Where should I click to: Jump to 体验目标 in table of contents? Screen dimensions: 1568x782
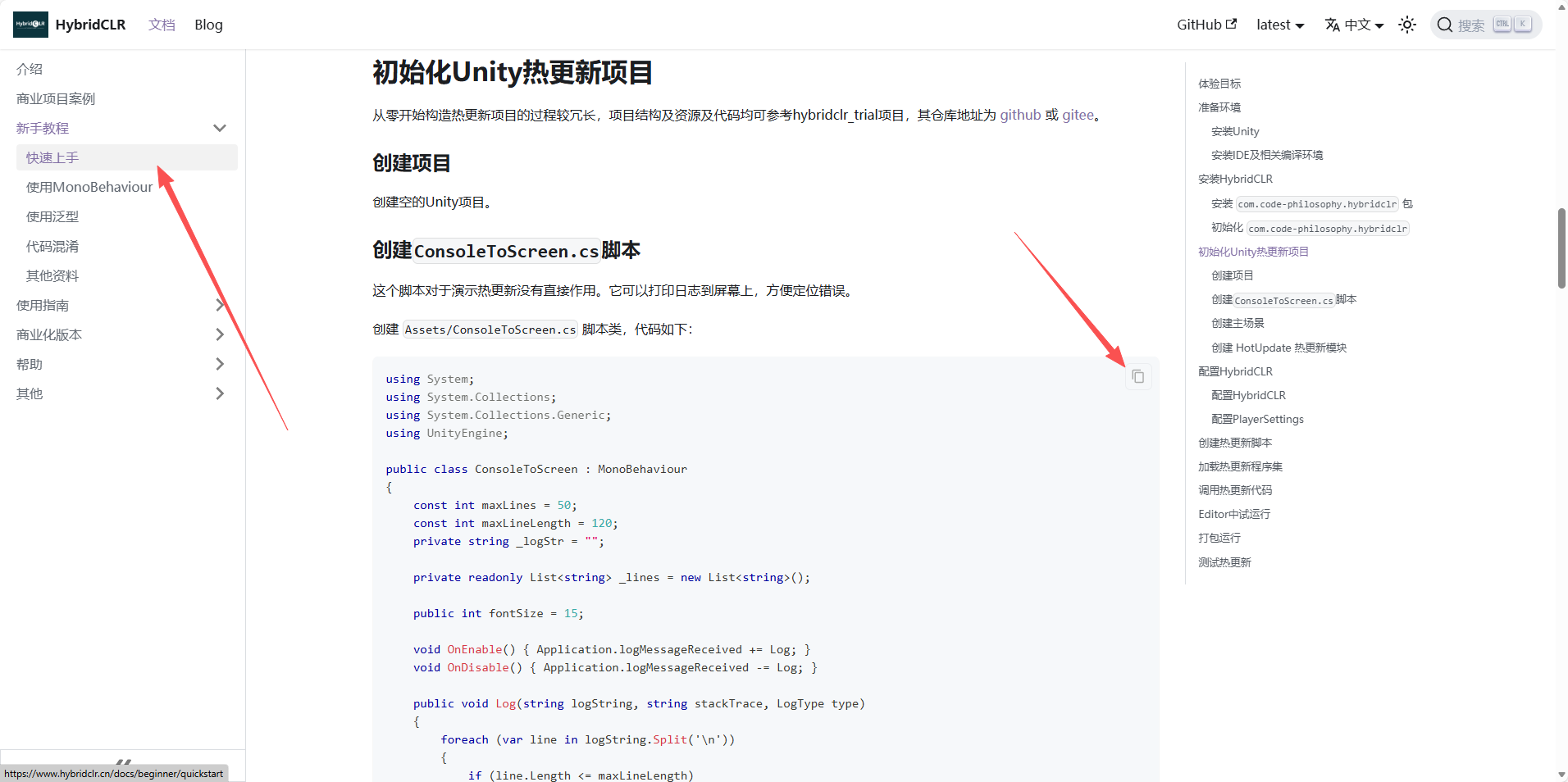pyautogui.click(x=1219, y=84)
